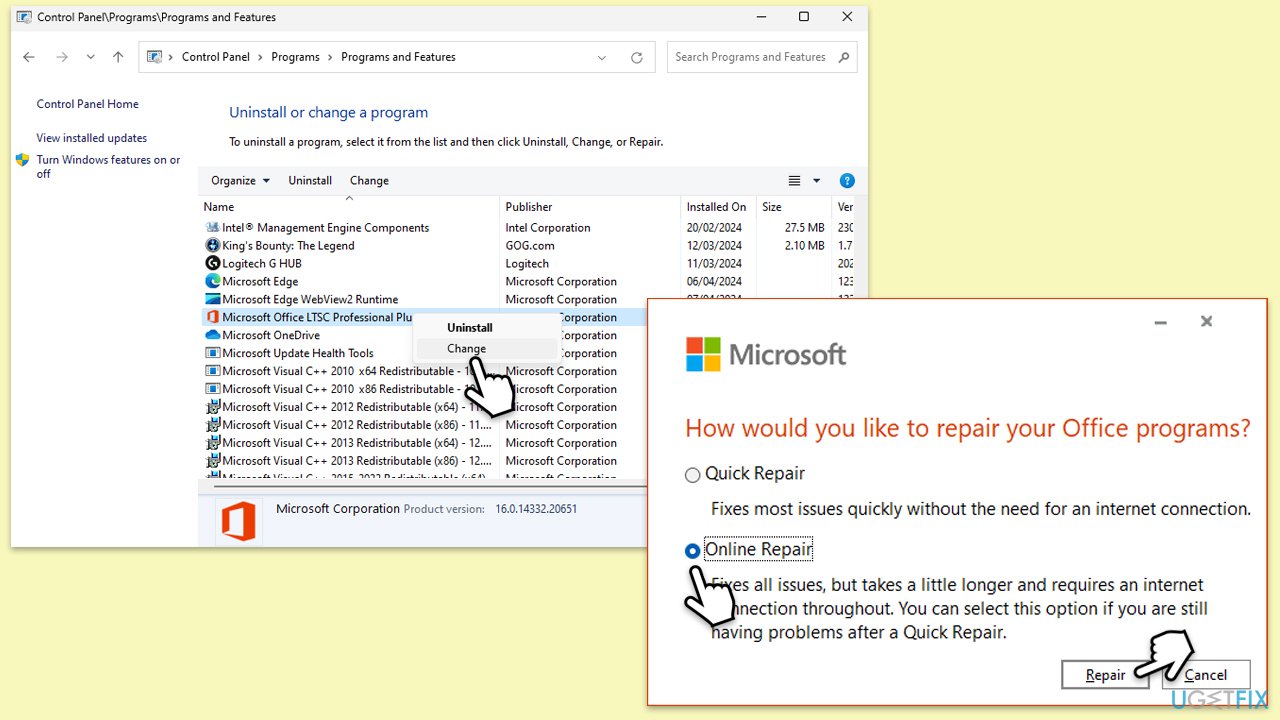
Task: Open the Organize dropdown
Action: [240, 181]
